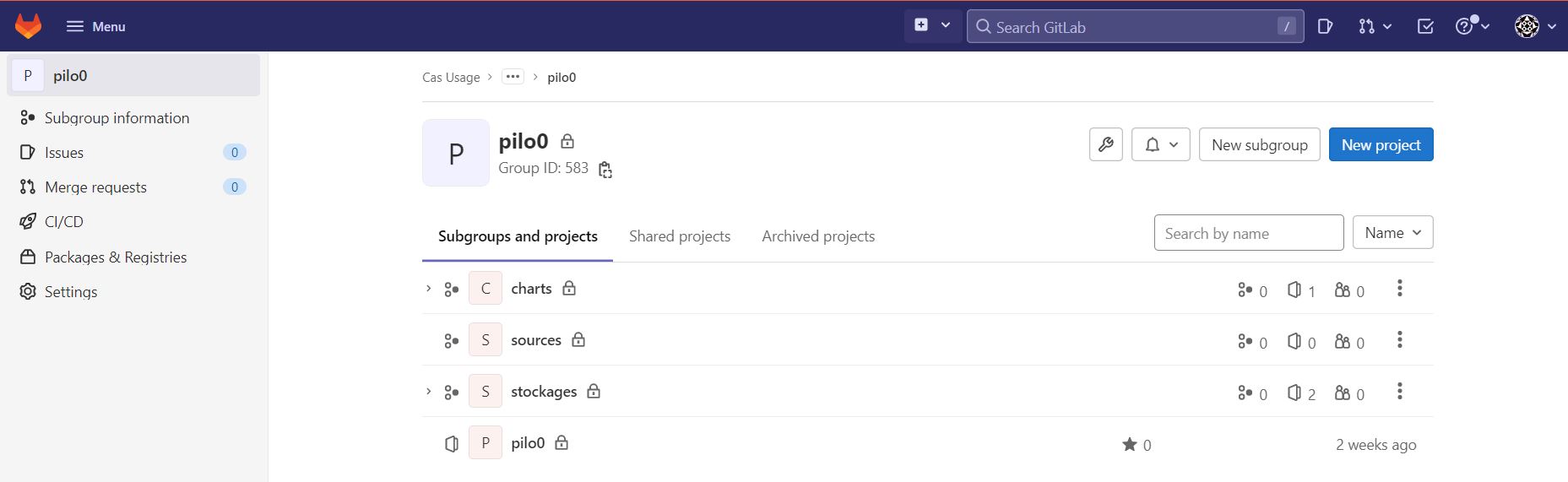This screenshot has height=482, width=1568.
Task: Open the Name sort dropdown
Action: [x=1393, y=232]
